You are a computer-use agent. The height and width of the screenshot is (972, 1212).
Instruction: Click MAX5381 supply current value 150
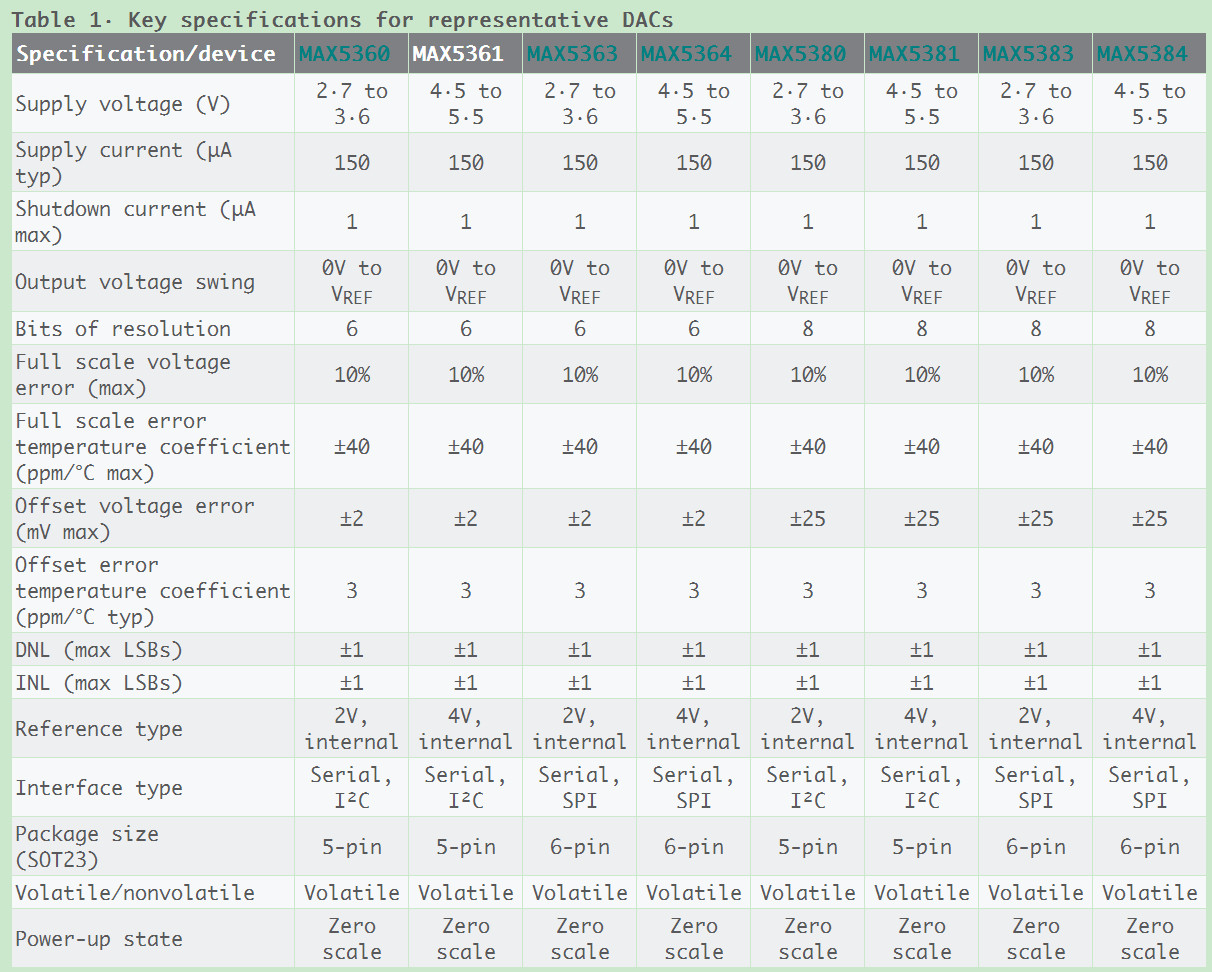pyautogui.click(x=921, y=163)
